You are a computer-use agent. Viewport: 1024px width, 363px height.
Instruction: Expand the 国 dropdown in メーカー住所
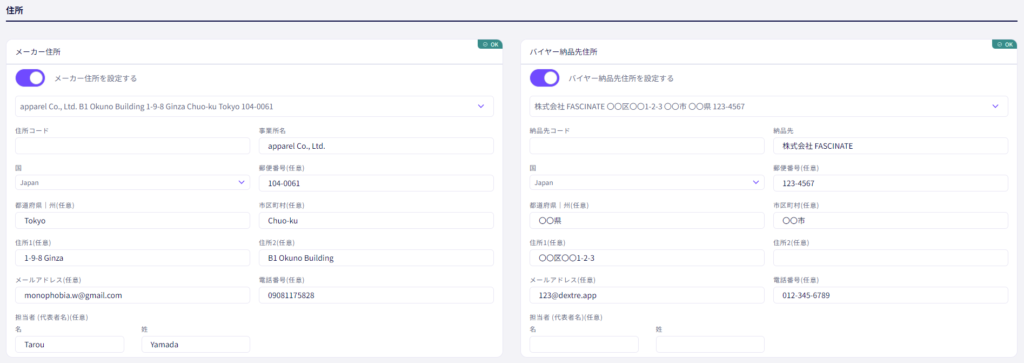[x=133, y=183]
